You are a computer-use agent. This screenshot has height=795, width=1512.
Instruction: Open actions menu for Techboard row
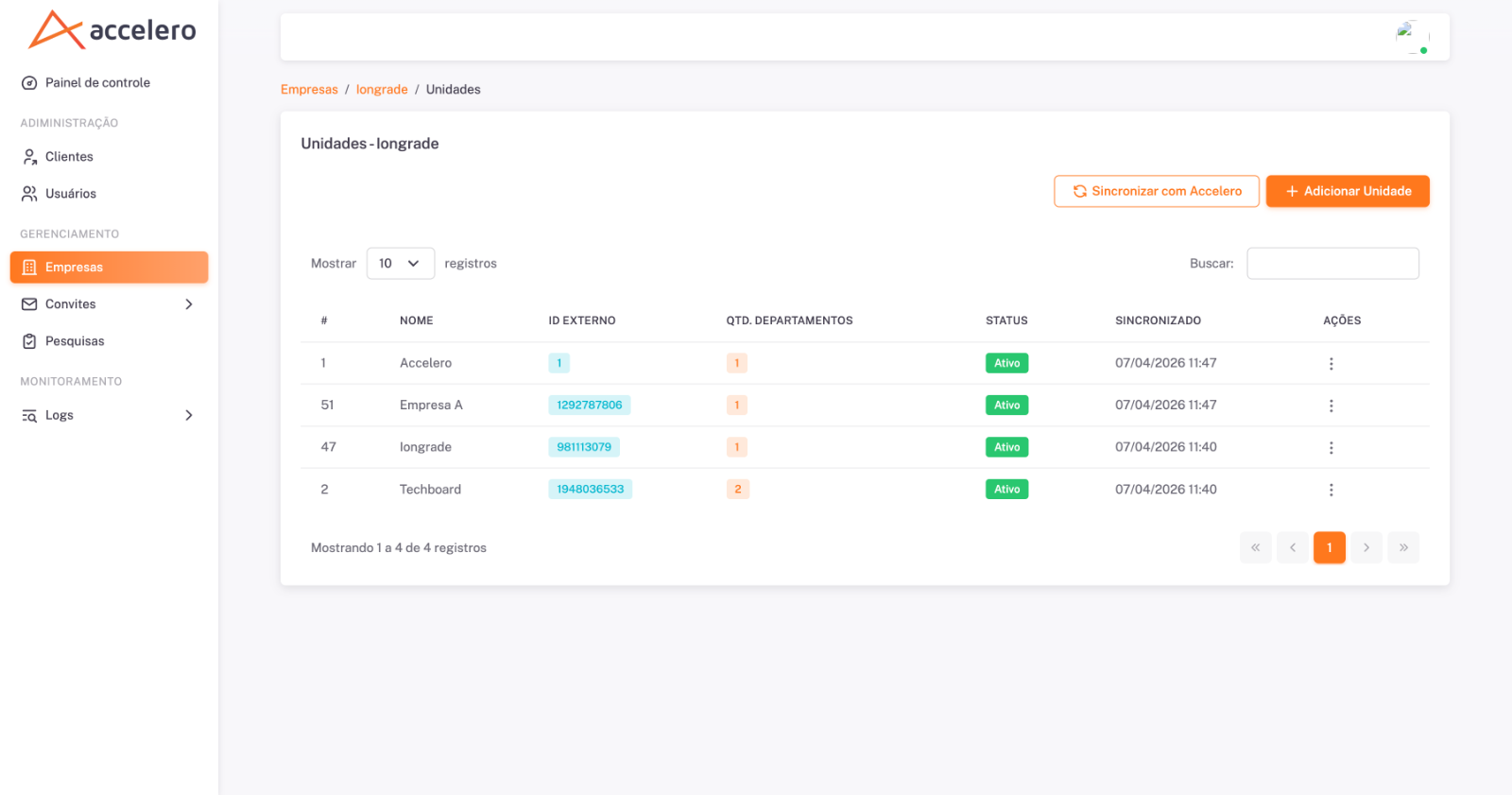click(1331, 490)
